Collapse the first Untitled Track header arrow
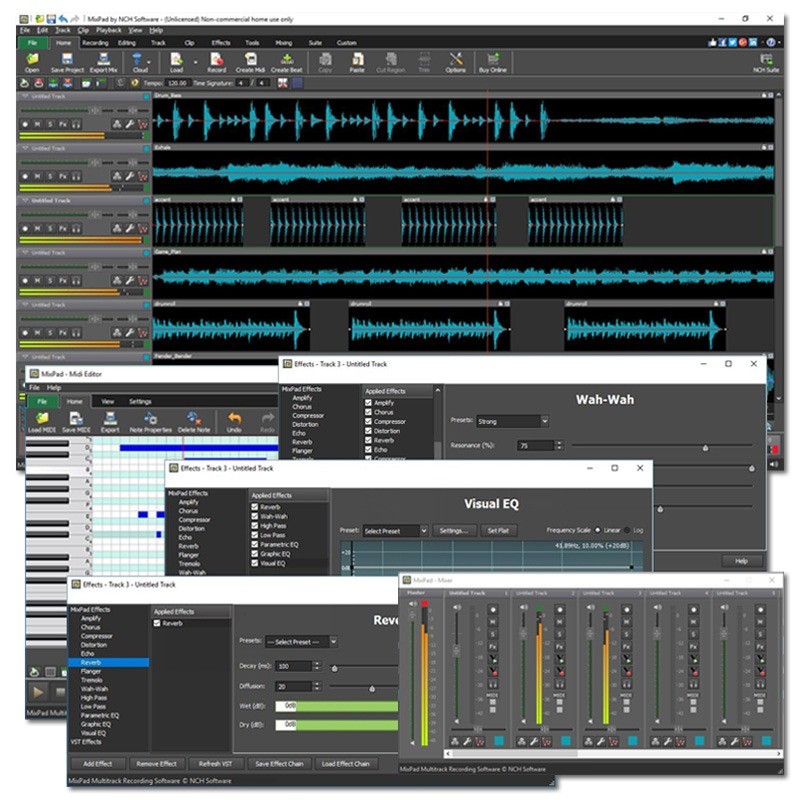Image resolution: width=800 pixels, height=800 pixels. [x=24, y=96]
